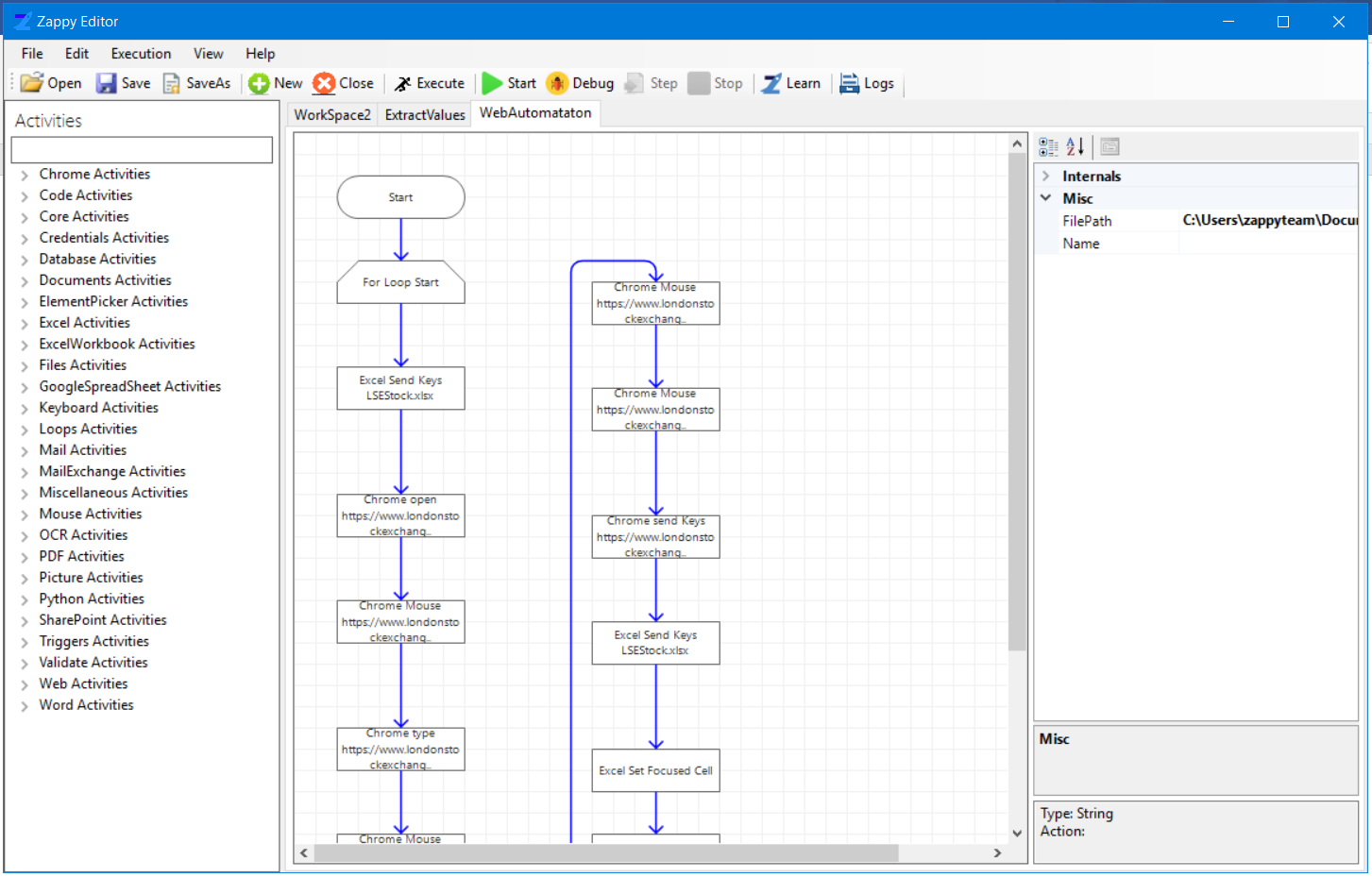Viewport: 1372px width, 877px height.
Task: Select the Excel Set Focused Cell node
Action: 655,770
